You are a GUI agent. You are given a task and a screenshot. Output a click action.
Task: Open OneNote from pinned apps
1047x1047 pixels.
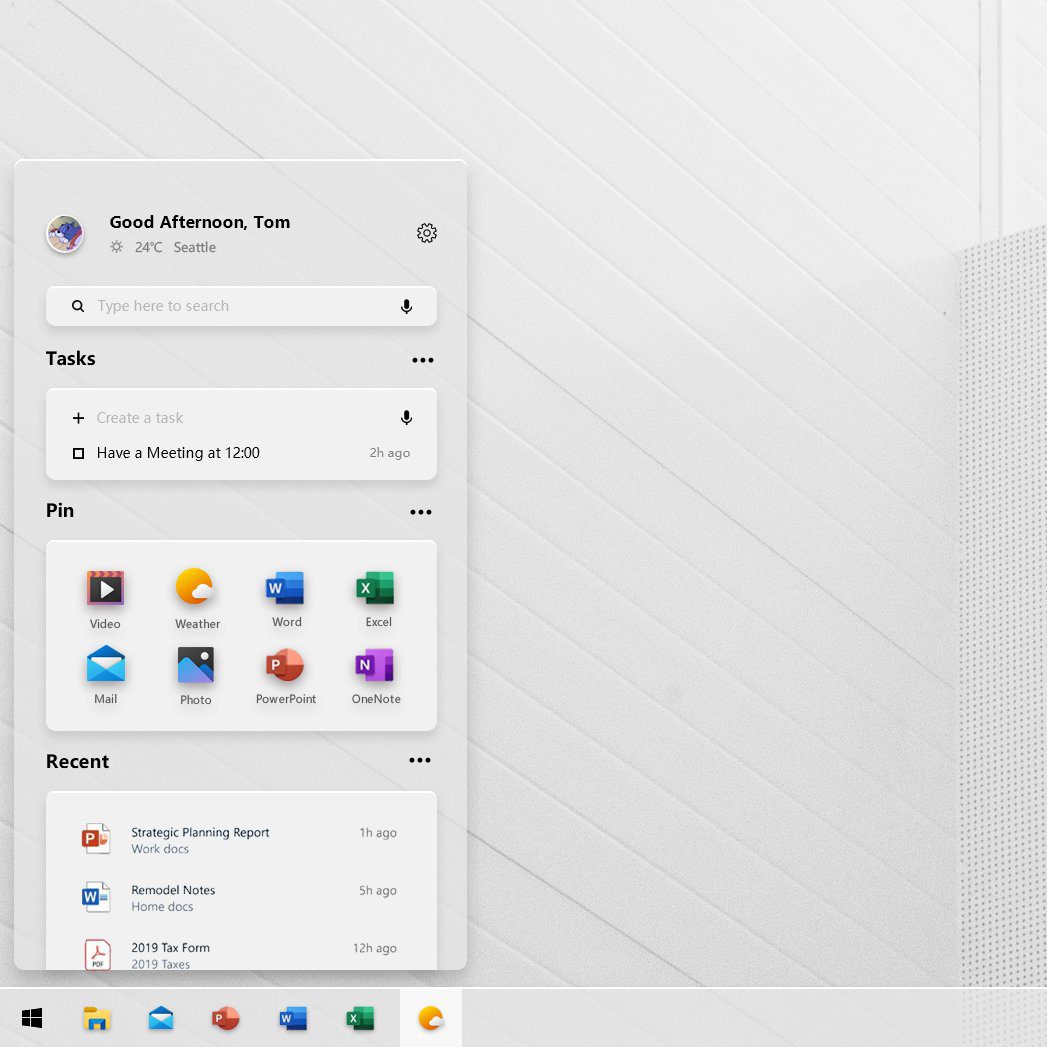click(376, 675)
